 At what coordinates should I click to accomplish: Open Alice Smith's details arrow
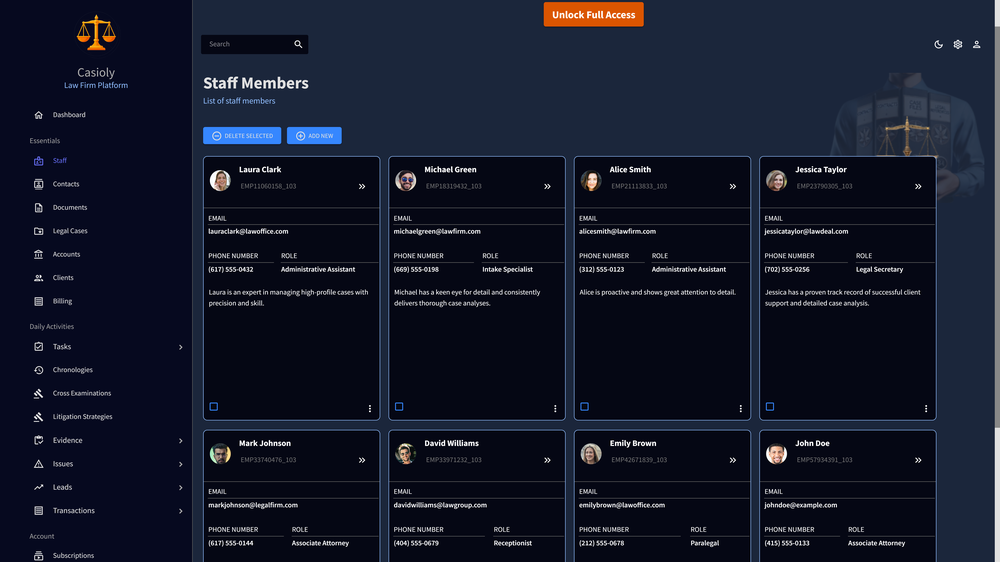[733, 186]
